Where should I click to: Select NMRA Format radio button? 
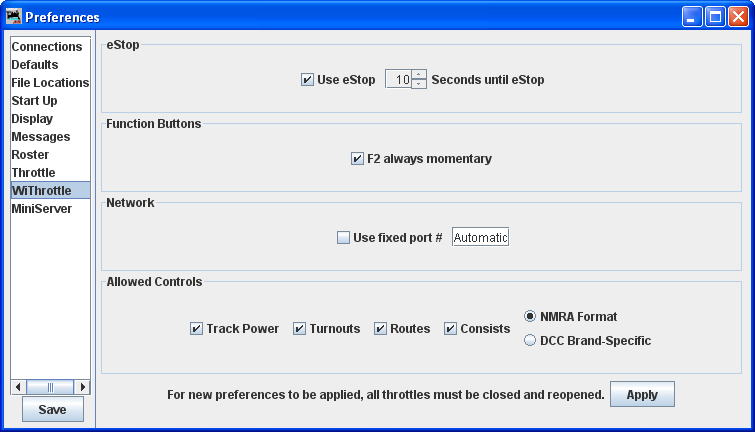[531, 317]
